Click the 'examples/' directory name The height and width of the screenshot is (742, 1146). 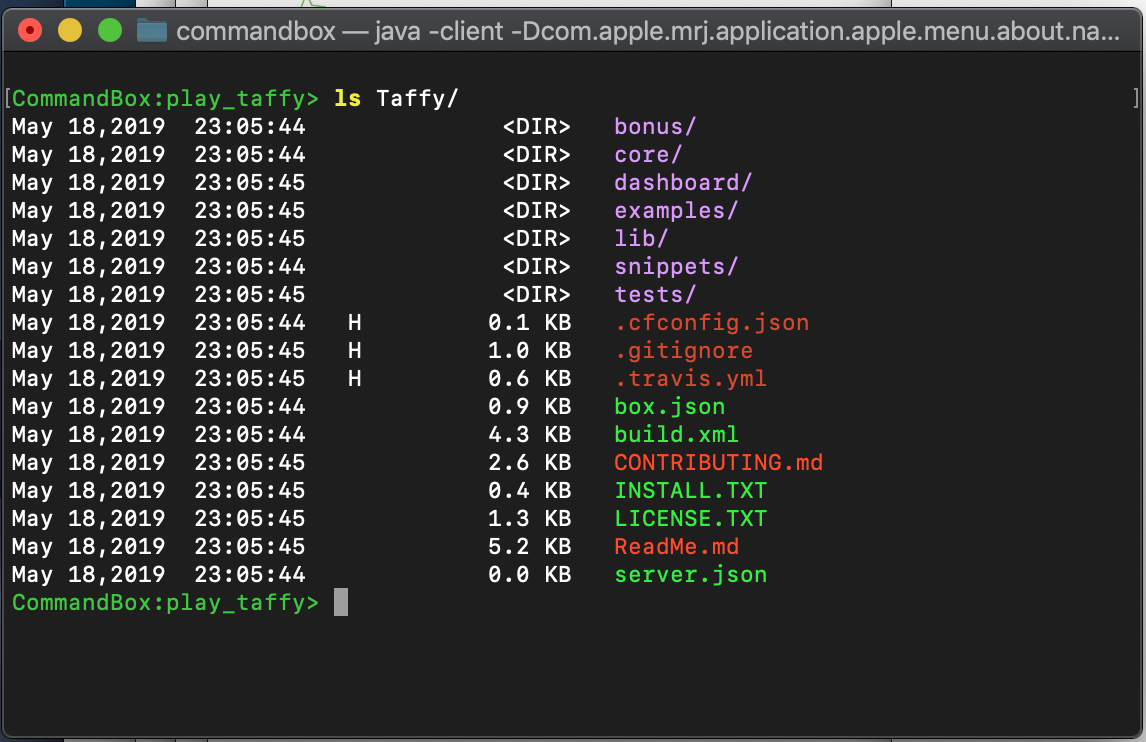676,211
